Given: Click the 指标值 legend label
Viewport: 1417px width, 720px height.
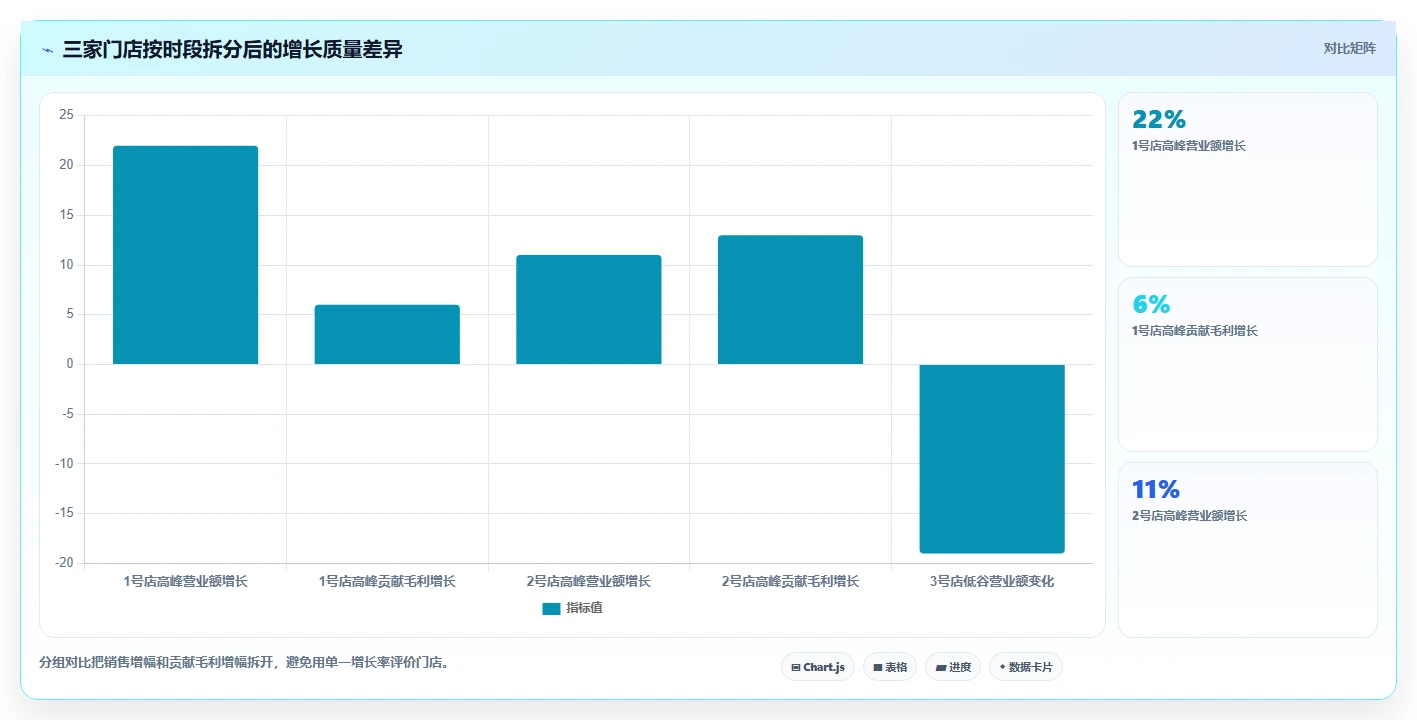Looking at the screenshot, I should click(584, 608).
